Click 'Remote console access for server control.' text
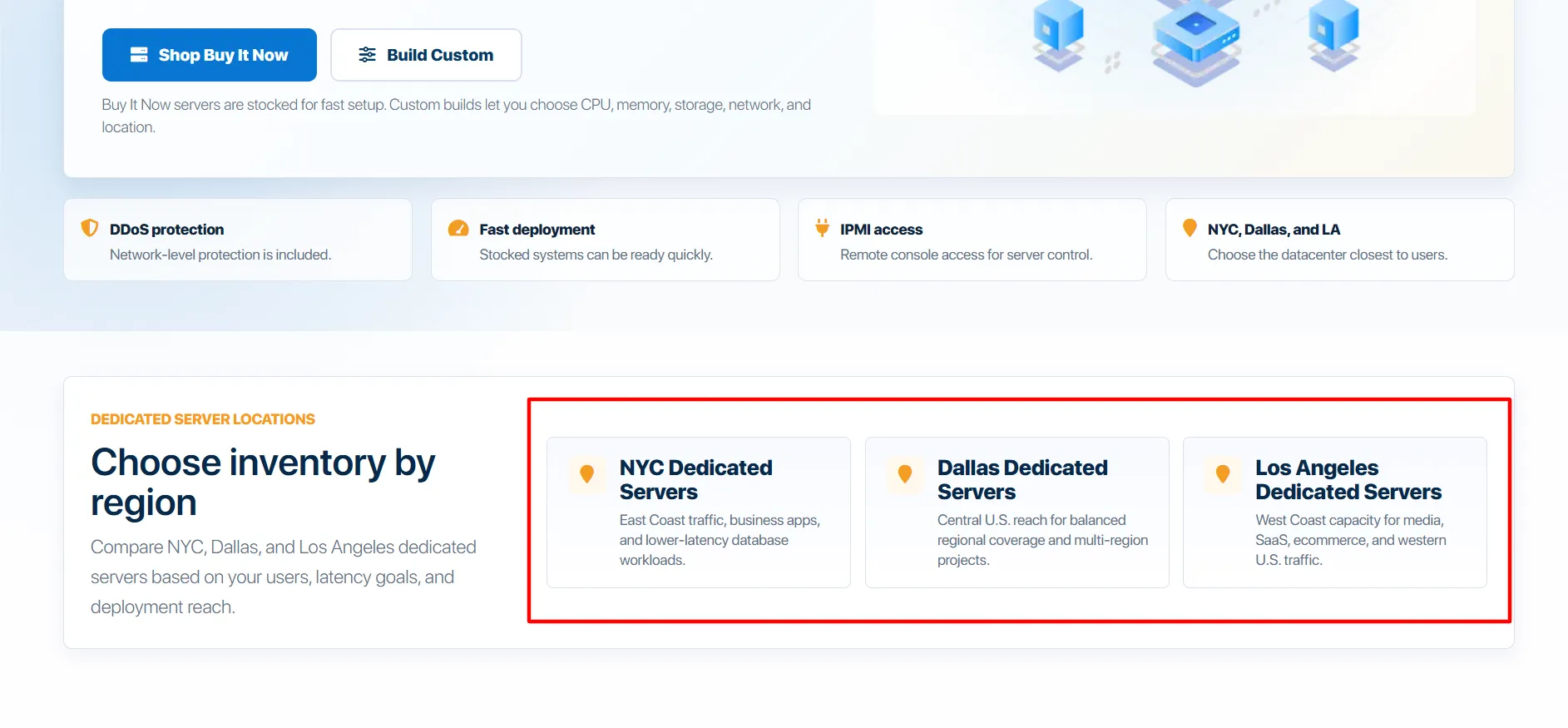The width and height of the screenshot is (1568, 728). click(x=966, y=255)
